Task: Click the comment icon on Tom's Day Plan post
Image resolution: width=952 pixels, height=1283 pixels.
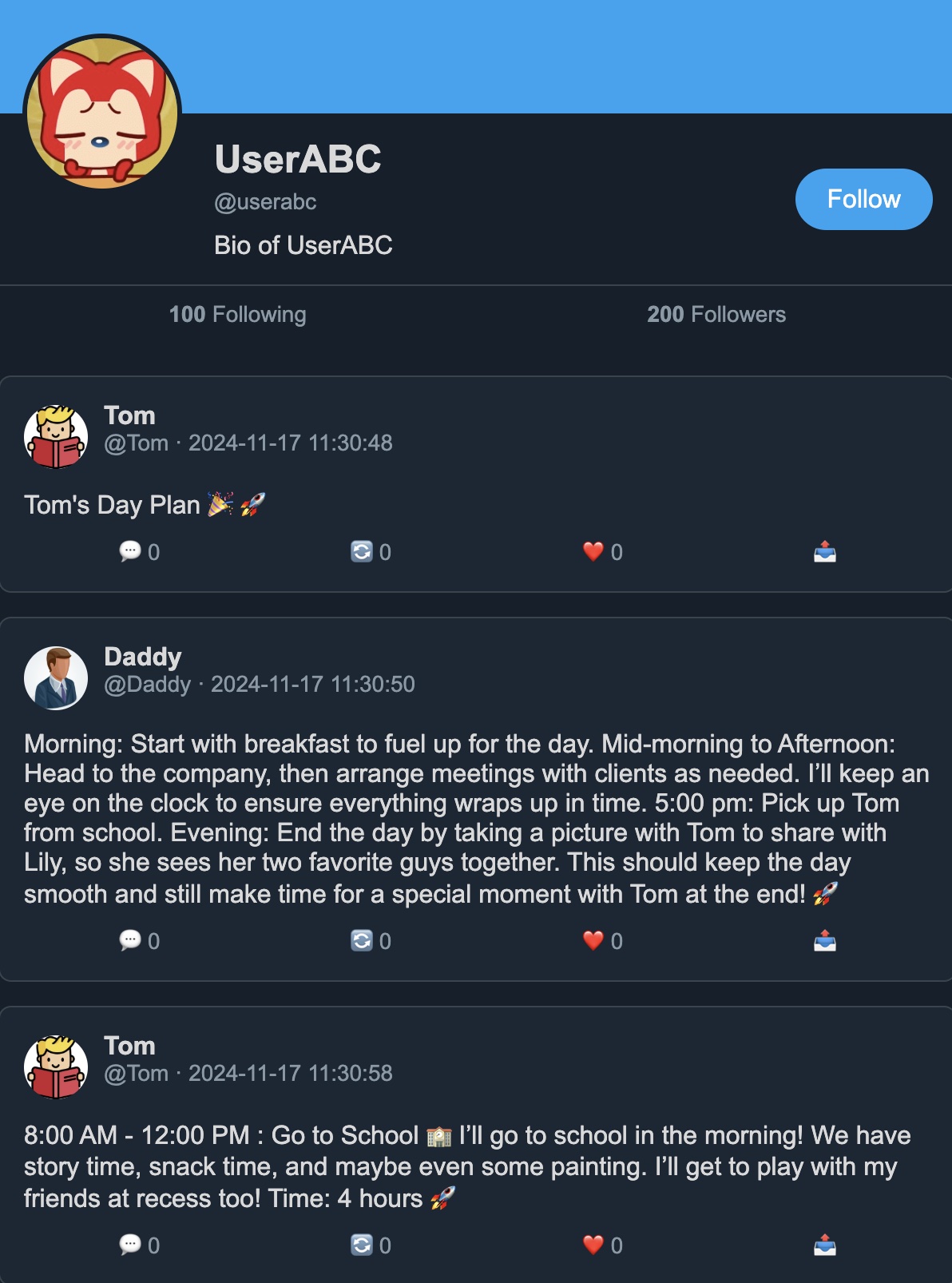Action: [x=130, y=551]
